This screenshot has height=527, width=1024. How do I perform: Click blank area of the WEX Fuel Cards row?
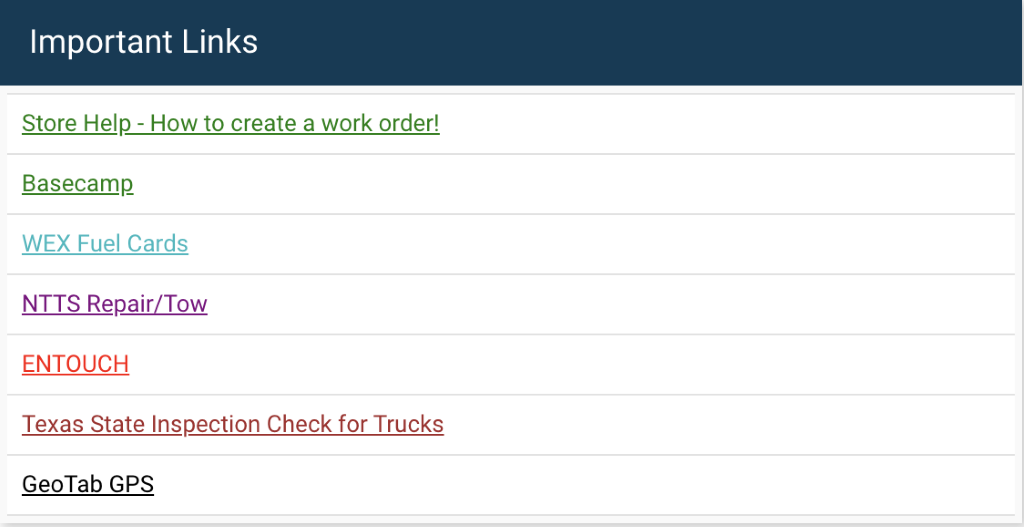(600, 244)
